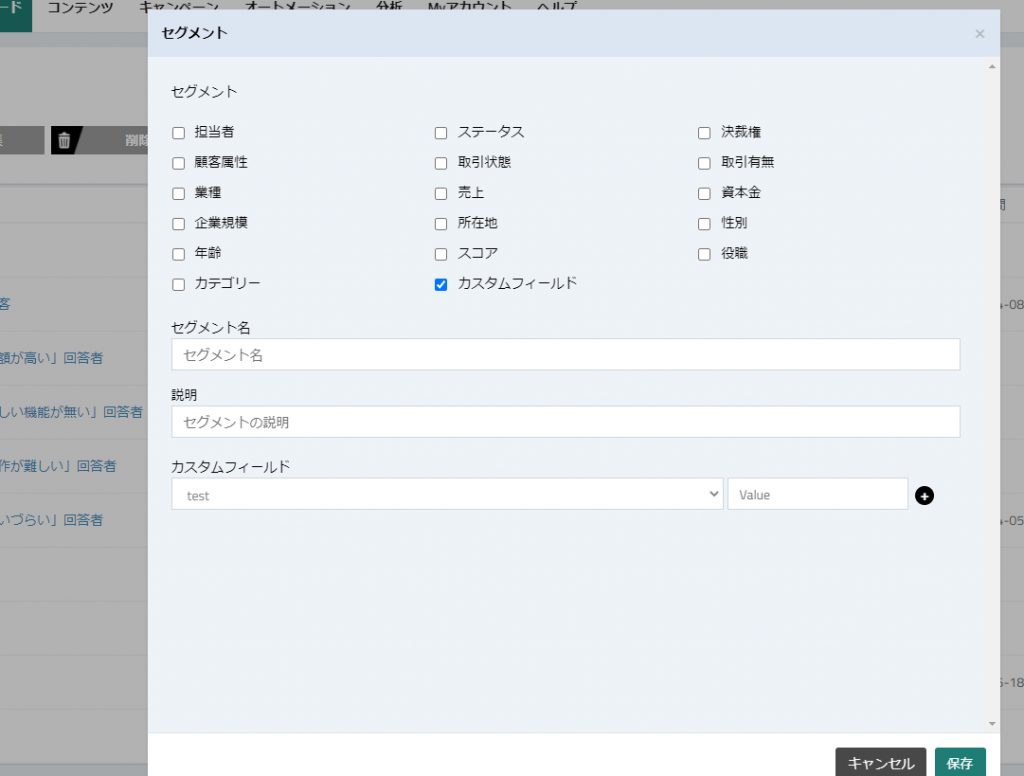Enable the 顧客属性 checkbox
Viewport: 1024px width, 776px height.
click(x=178, y=163)
